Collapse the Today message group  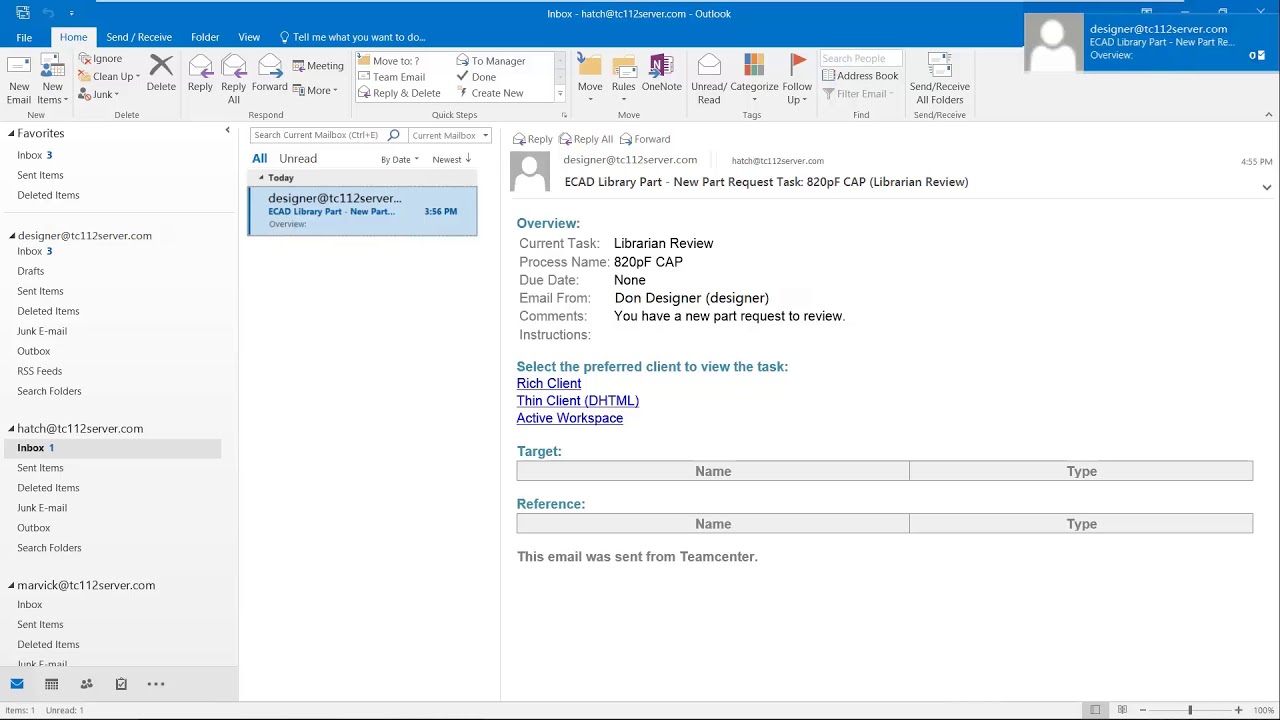point(262,178)
